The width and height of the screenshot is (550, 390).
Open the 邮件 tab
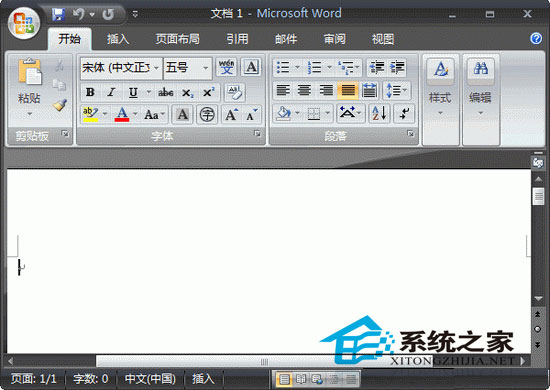[286, 39]
